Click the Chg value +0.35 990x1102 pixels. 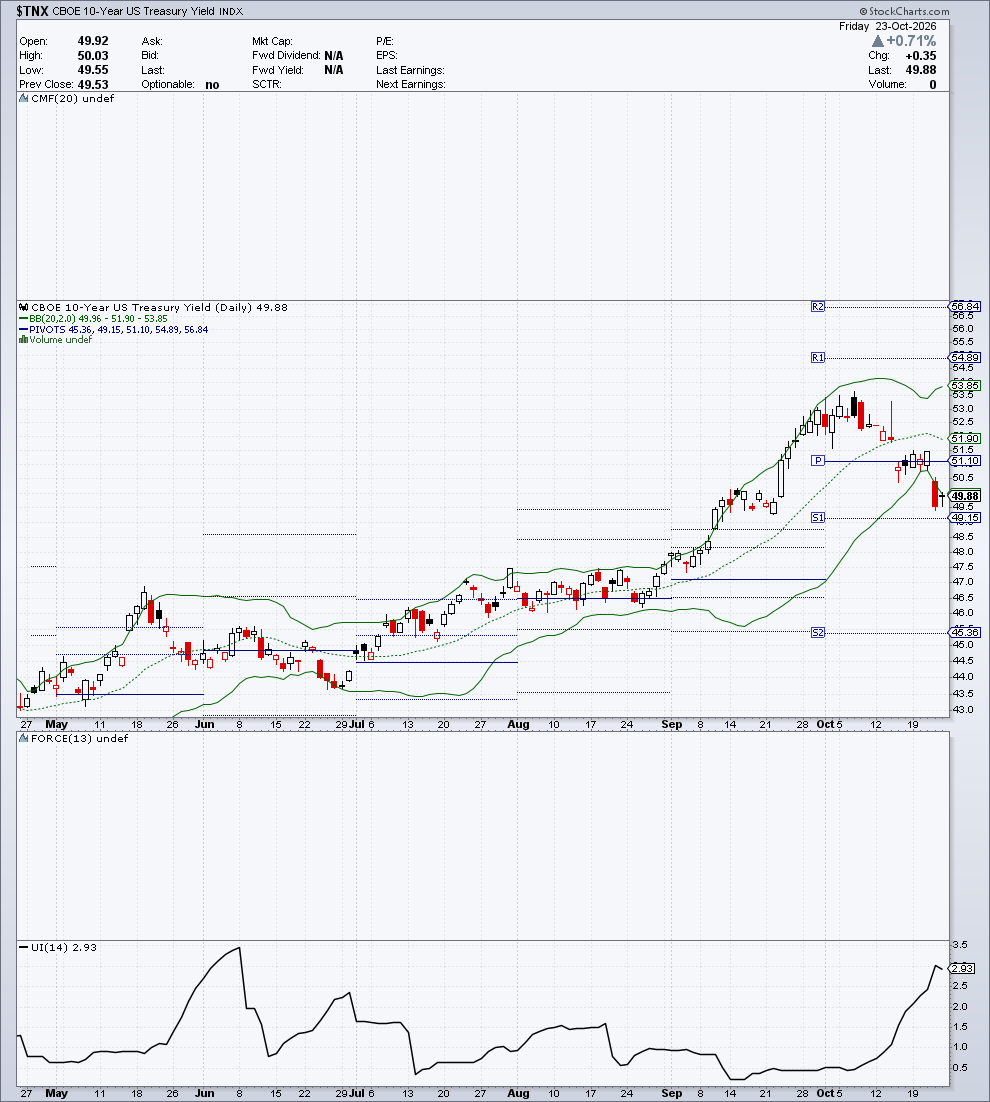point(920,56)
